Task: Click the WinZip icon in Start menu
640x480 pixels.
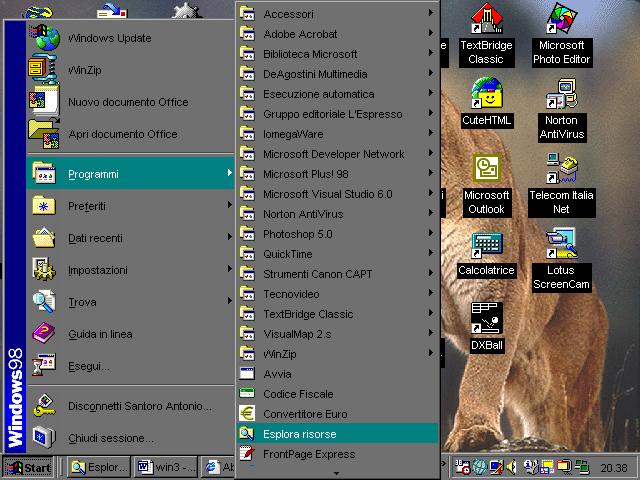Action: 42,69
